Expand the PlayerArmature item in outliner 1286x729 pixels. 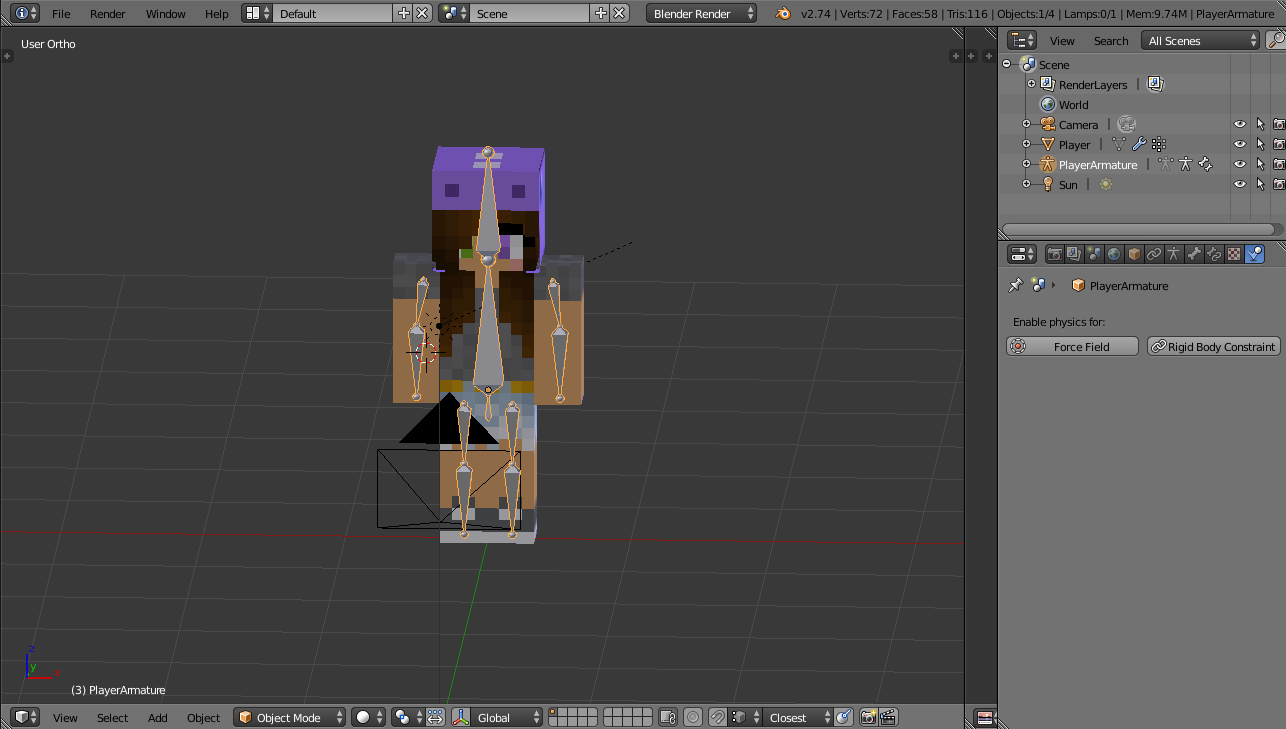[1026, 164]
